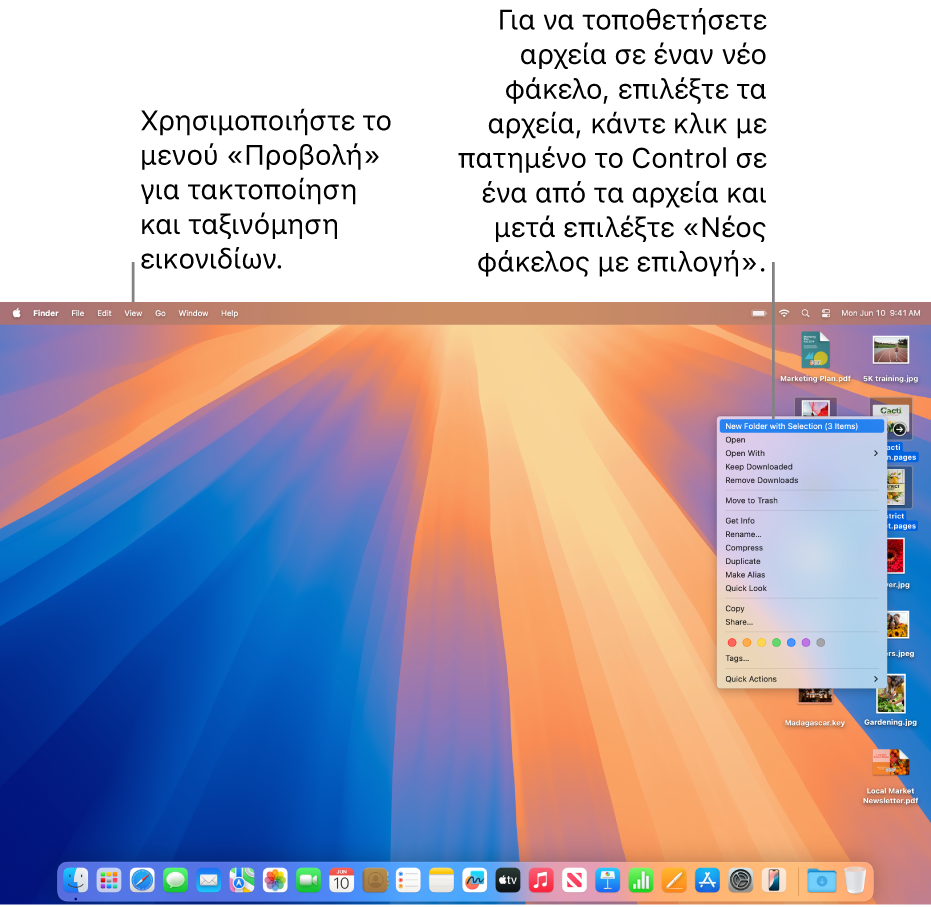Screen dimensions: 931x907
Task: Open Photos app in the Dock
Action: pyautogui.click(x=275, y=880)
